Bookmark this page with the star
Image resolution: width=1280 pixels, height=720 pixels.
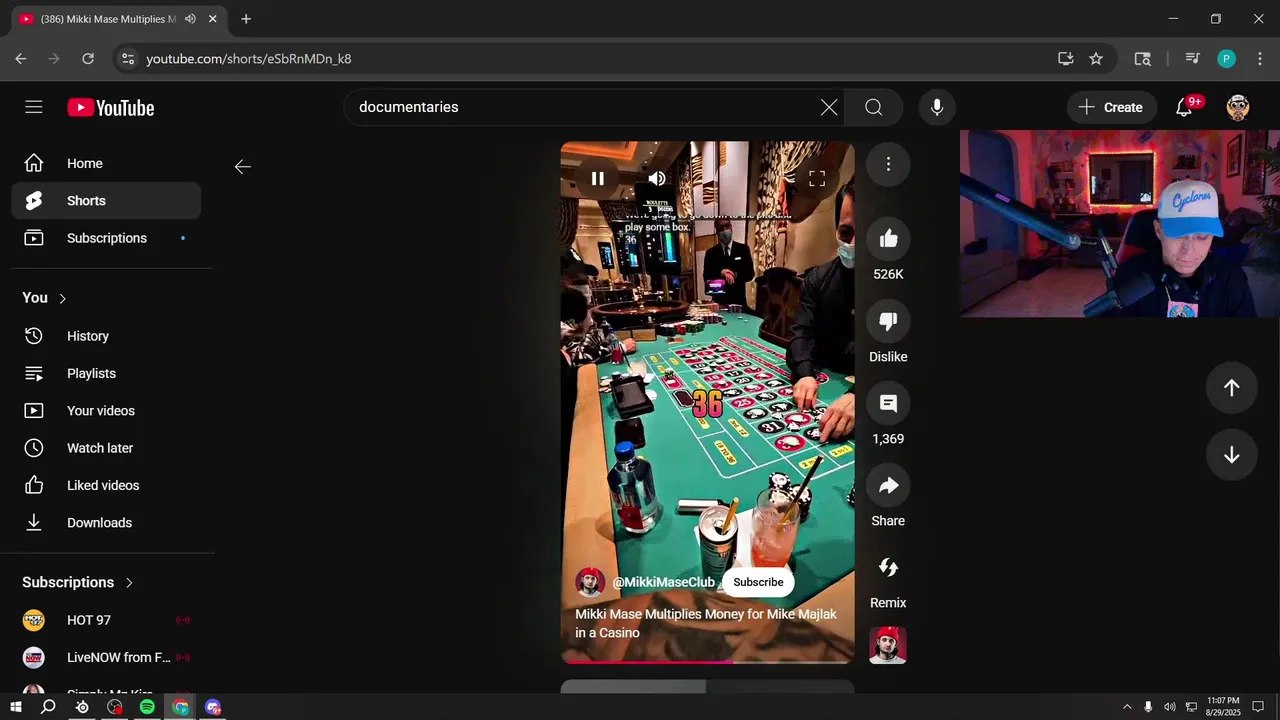click(1096, 59)
